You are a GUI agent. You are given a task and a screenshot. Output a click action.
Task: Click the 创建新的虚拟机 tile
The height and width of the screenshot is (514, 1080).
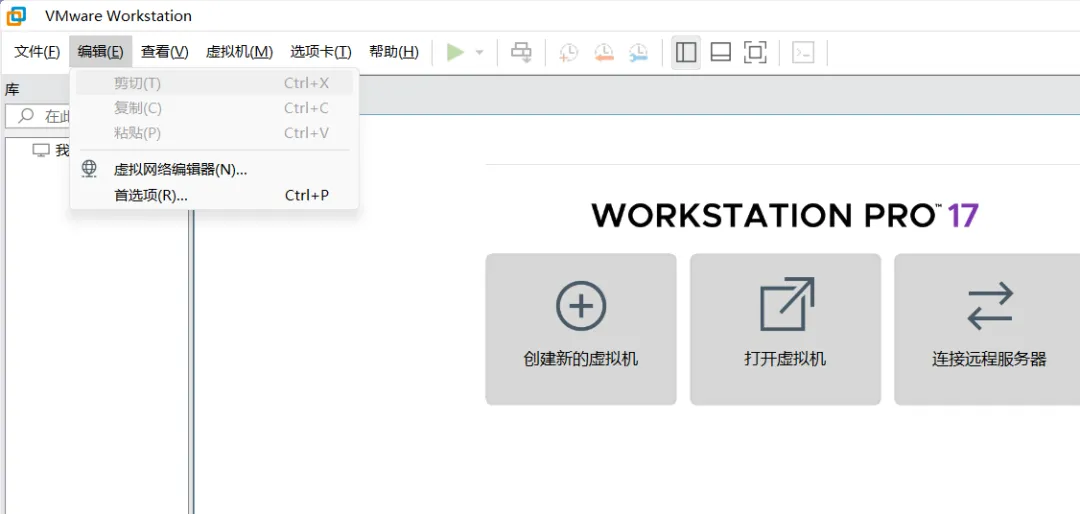(x=581, y=329)
